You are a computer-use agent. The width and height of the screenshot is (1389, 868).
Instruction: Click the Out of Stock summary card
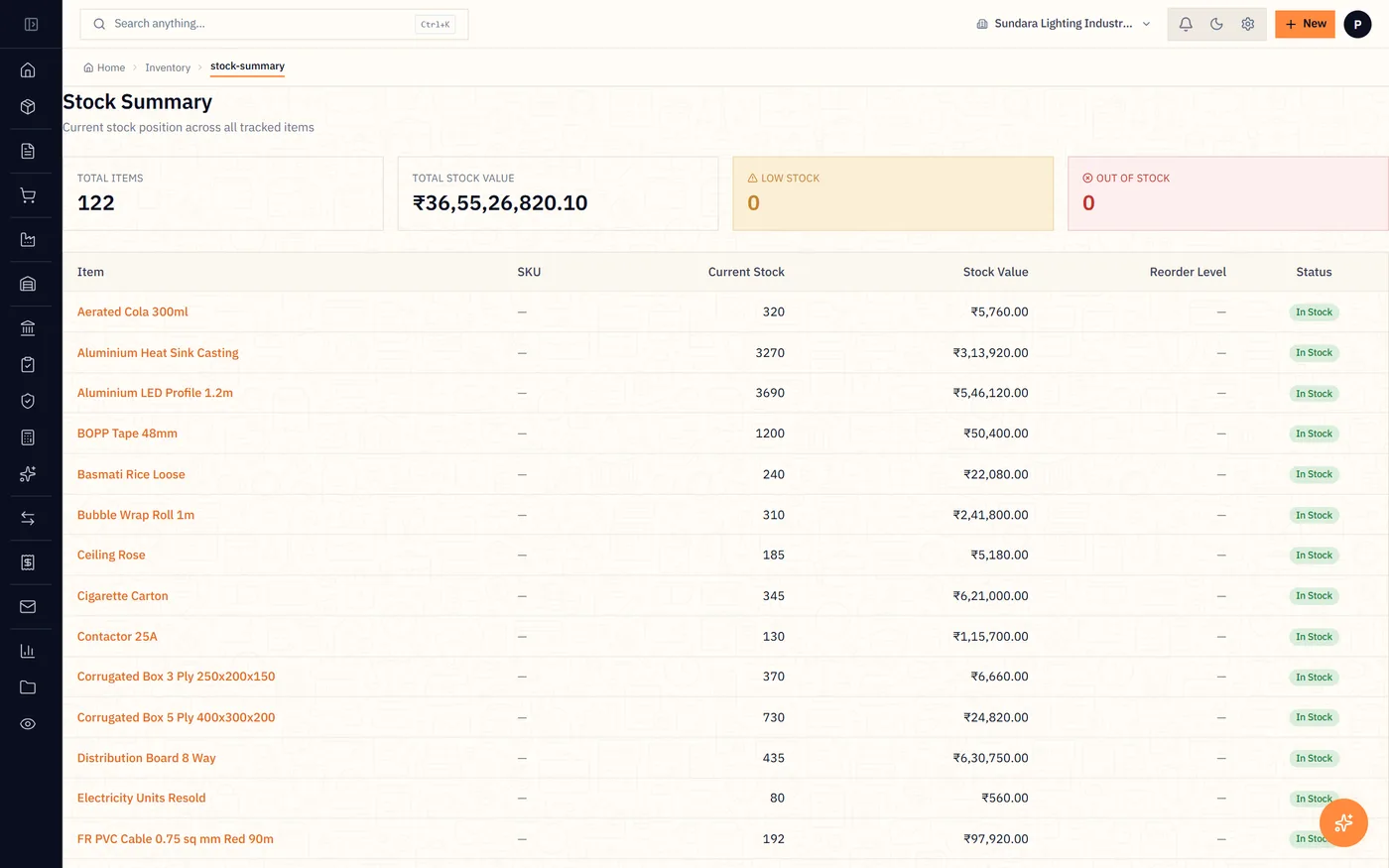1228,193
